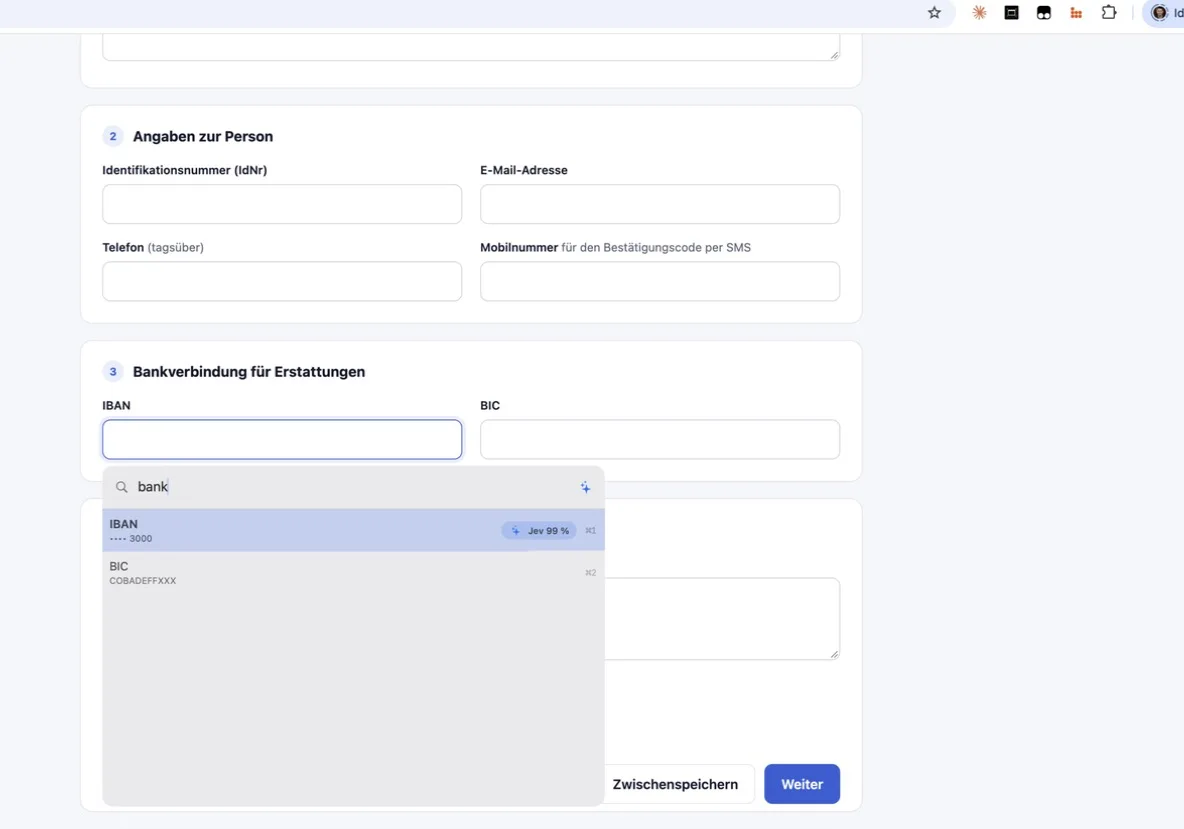Open the orange dotted grid extension

click(x=1076, y=12)
